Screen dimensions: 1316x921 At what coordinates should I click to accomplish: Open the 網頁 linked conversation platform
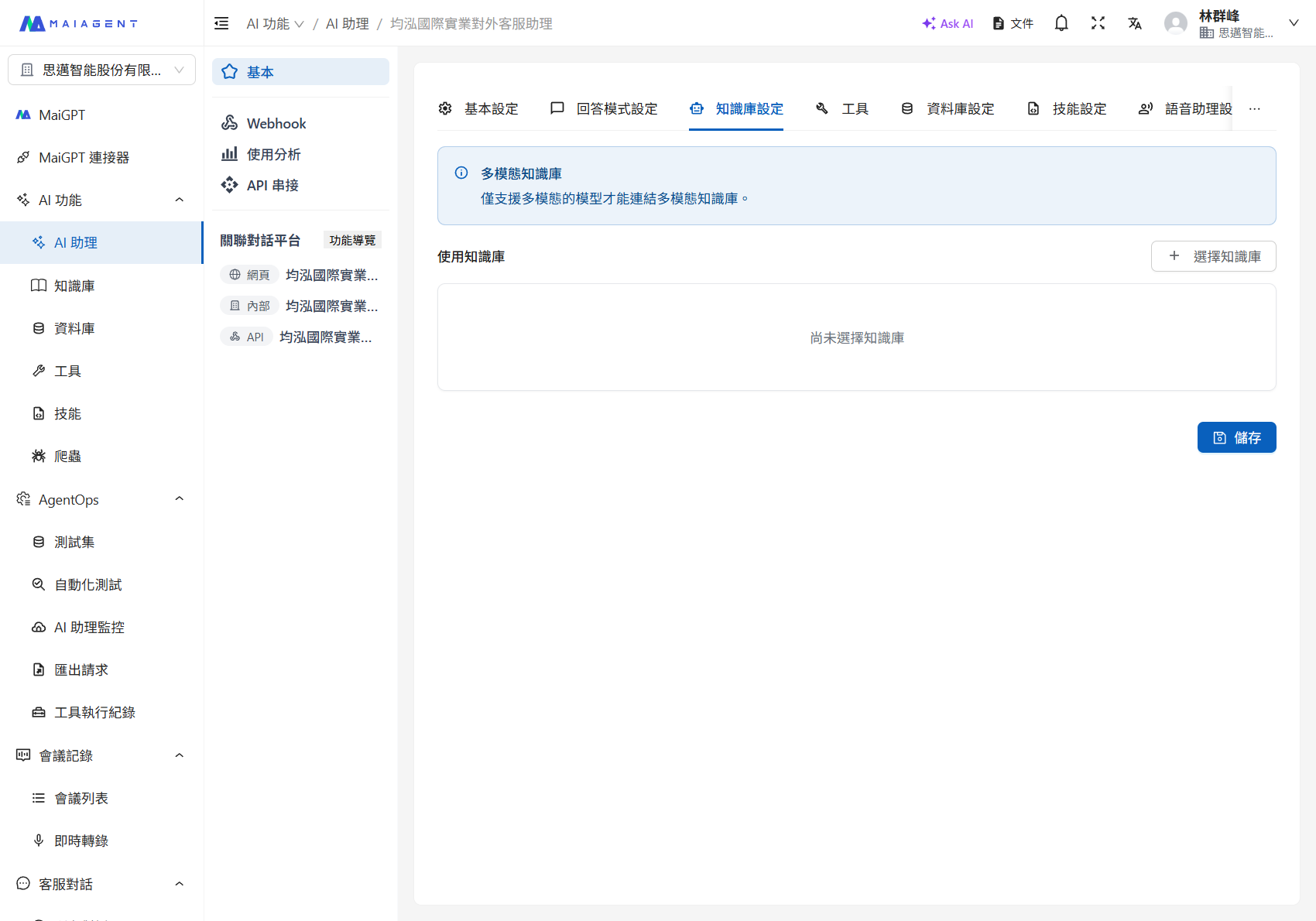click(300, 275)
